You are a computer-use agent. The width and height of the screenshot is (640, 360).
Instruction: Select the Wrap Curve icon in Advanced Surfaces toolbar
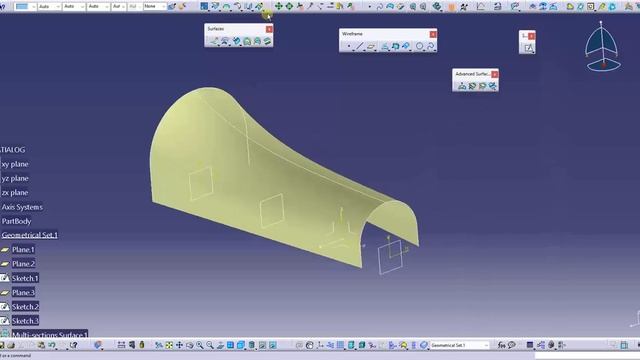click(472, 86)
